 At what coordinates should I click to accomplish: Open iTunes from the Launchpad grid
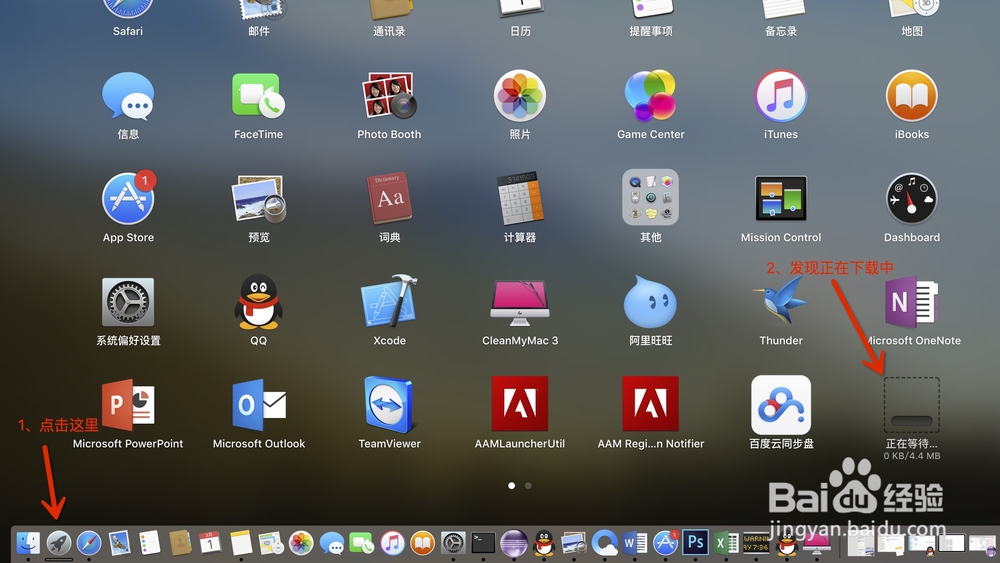pyautogui.click(x=781, y=96)
